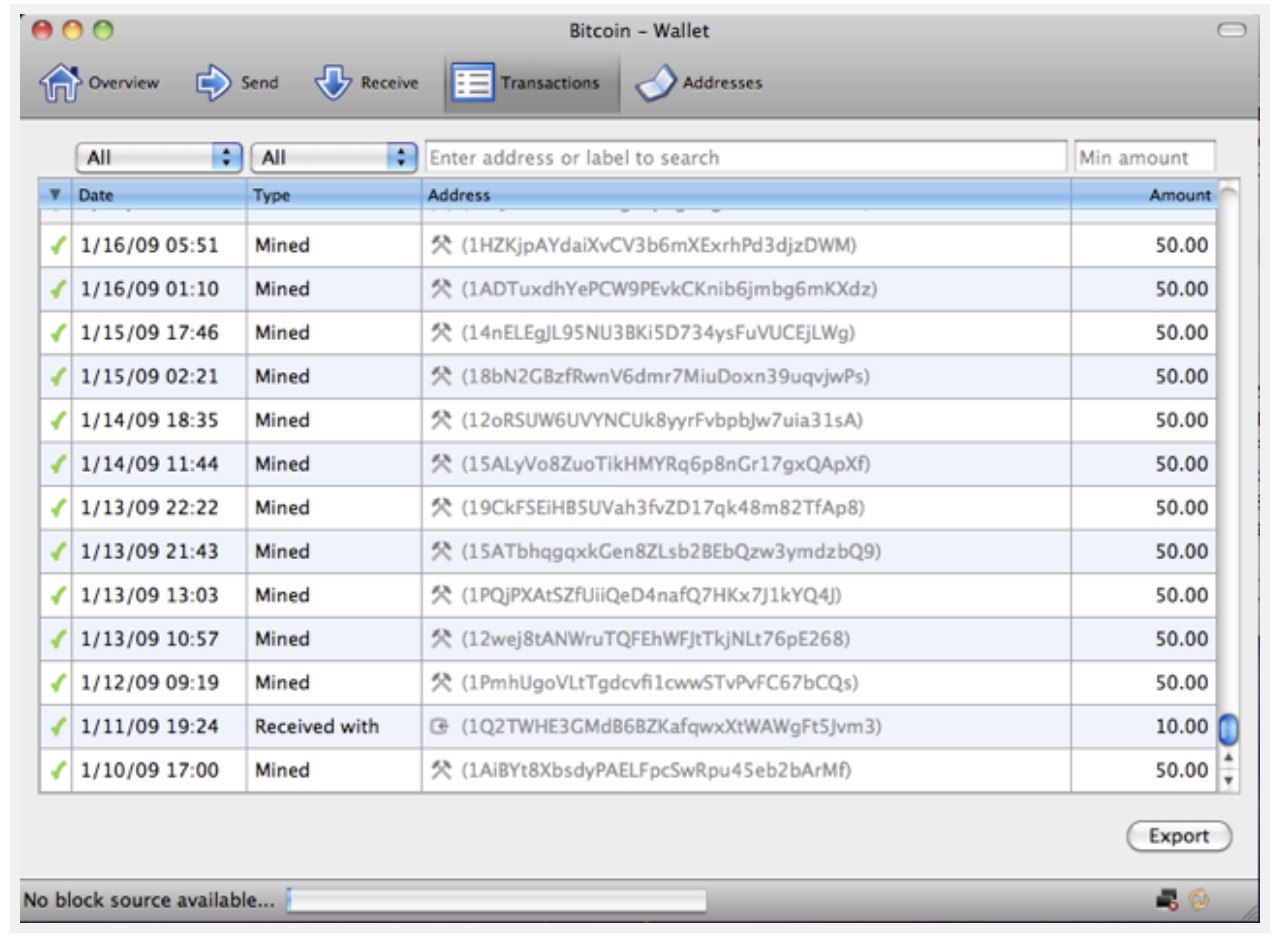Screen dimensions: 1280x938
Task: Select the Transactions list icon
Action: [473, 84]
